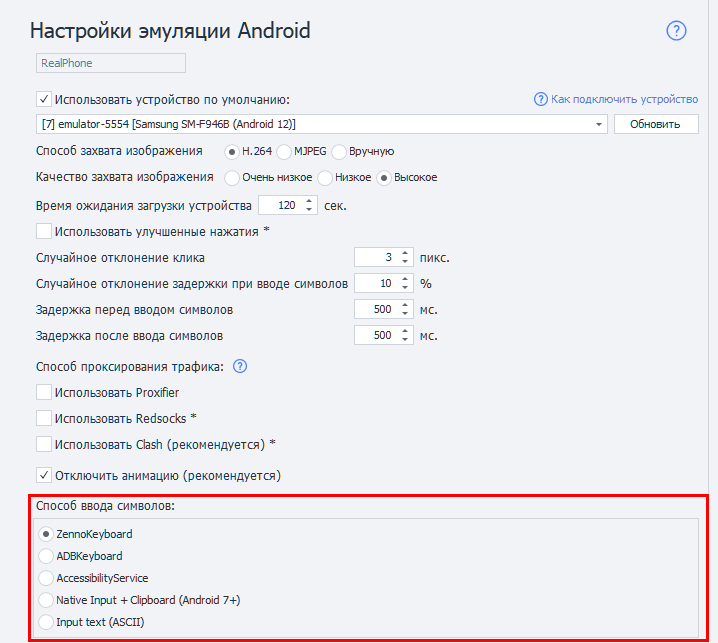Image resolution: width=718 pixels, height=643 pixels.
Task: Decrease random click deviation value
Action: tap(405, 262)
